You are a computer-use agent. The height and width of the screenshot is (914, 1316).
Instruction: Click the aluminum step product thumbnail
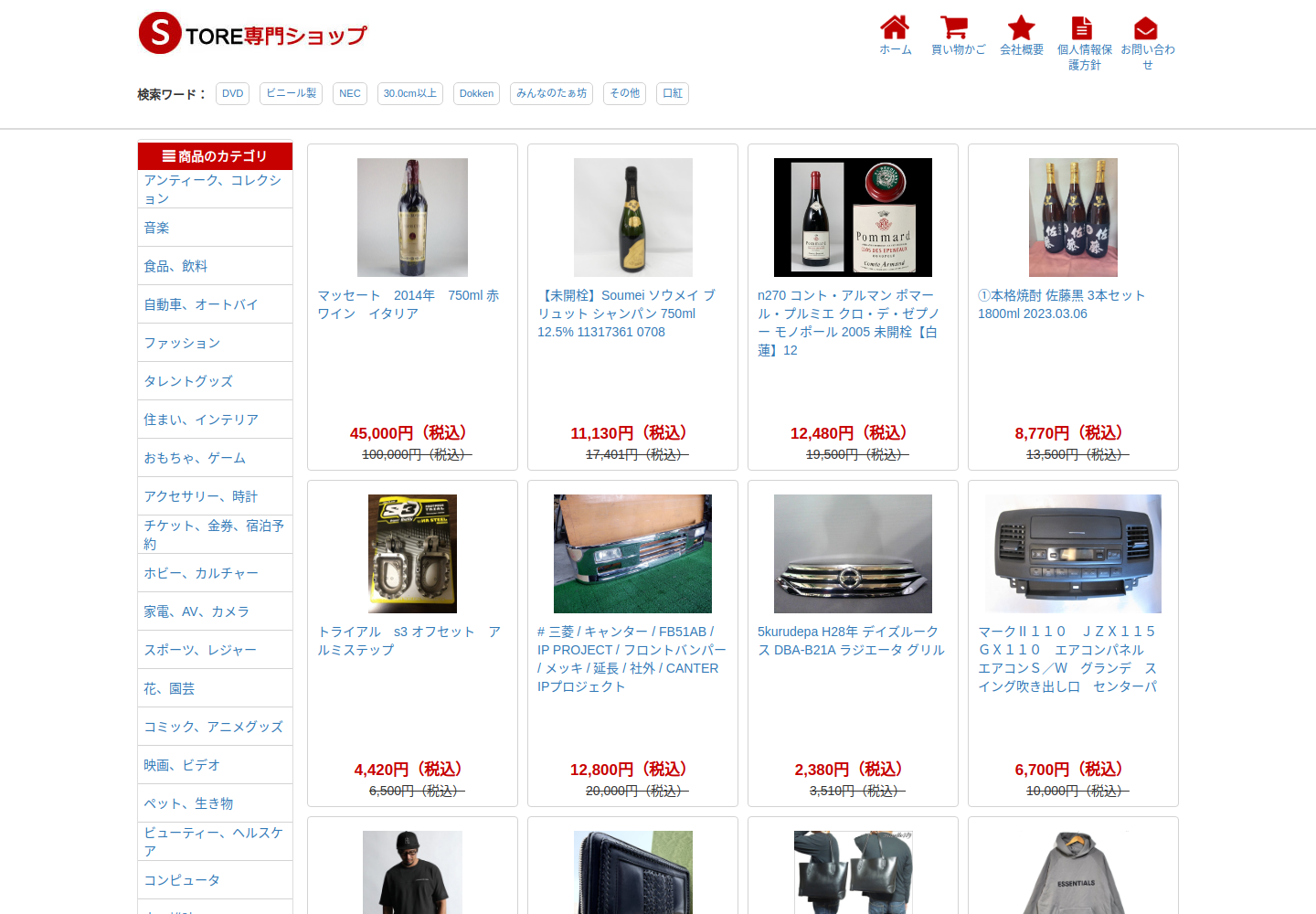[x=412, y=554]
